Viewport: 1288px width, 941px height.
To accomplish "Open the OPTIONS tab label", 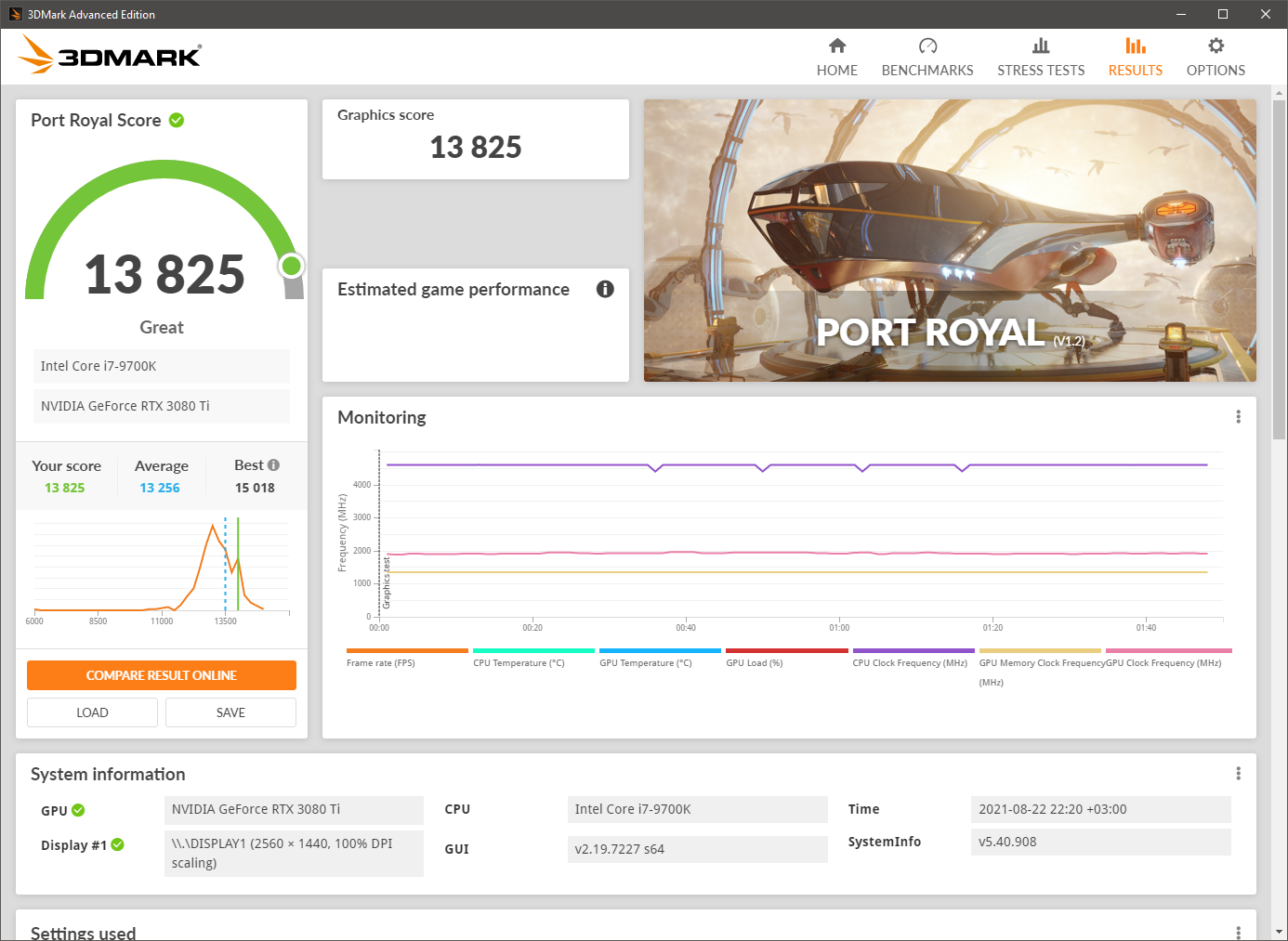I will (1216, 71).
